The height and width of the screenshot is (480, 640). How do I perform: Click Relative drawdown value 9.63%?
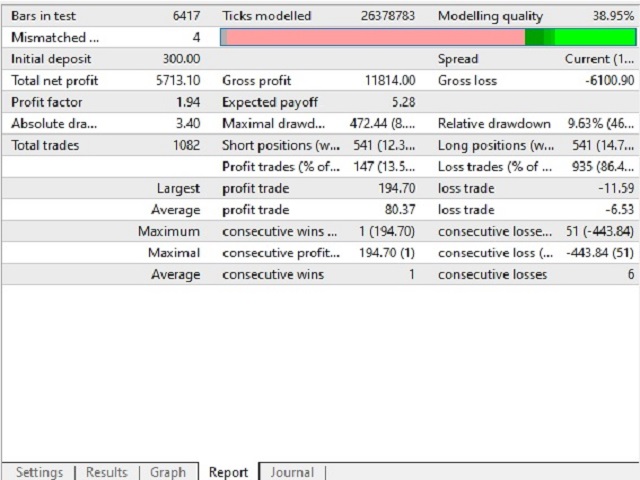point(600,124)
